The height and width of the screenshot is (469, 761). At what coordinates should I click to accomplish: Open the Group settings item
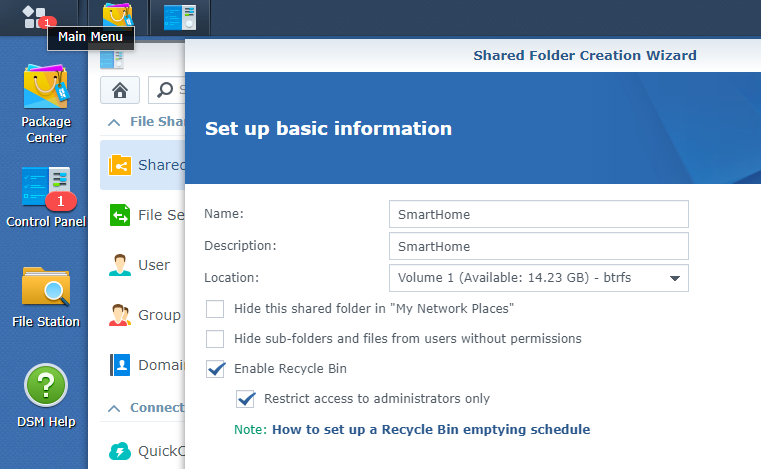(147, 315)
